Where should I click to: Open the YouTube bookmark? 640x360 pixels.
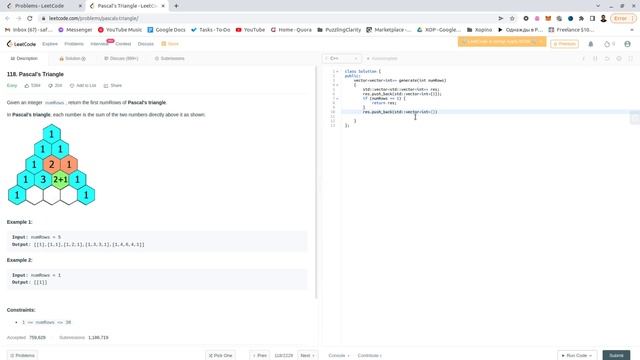[x=250, y=30]
